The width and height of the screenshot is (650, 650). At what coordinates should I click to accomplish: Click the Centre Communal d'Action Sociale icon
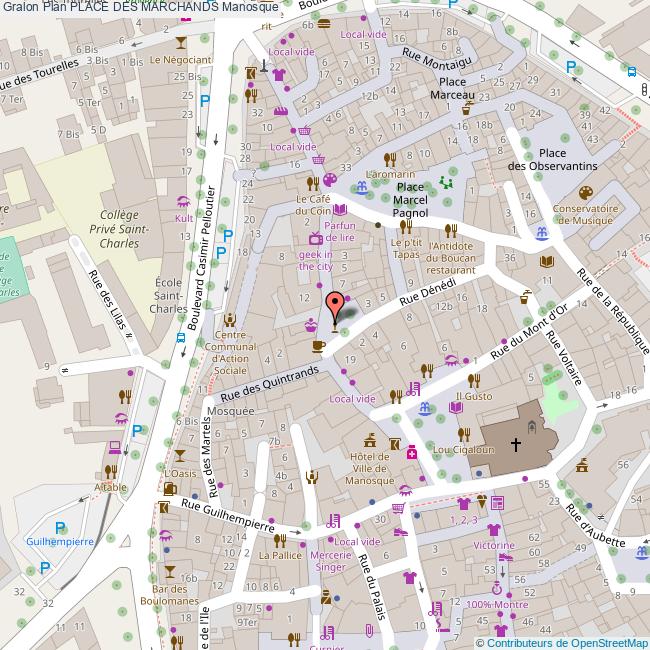tap(231, 319)
